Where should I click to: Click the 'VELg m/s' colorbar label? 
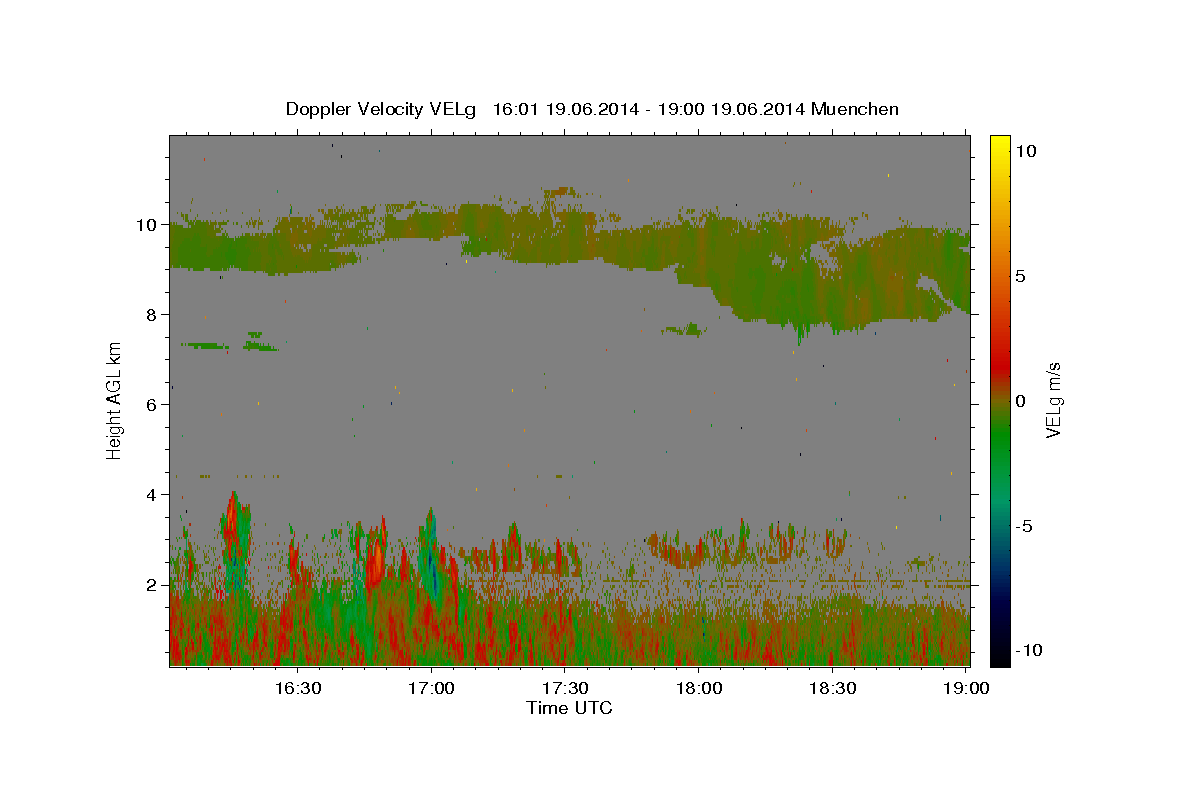click(x=1053, y=401)
